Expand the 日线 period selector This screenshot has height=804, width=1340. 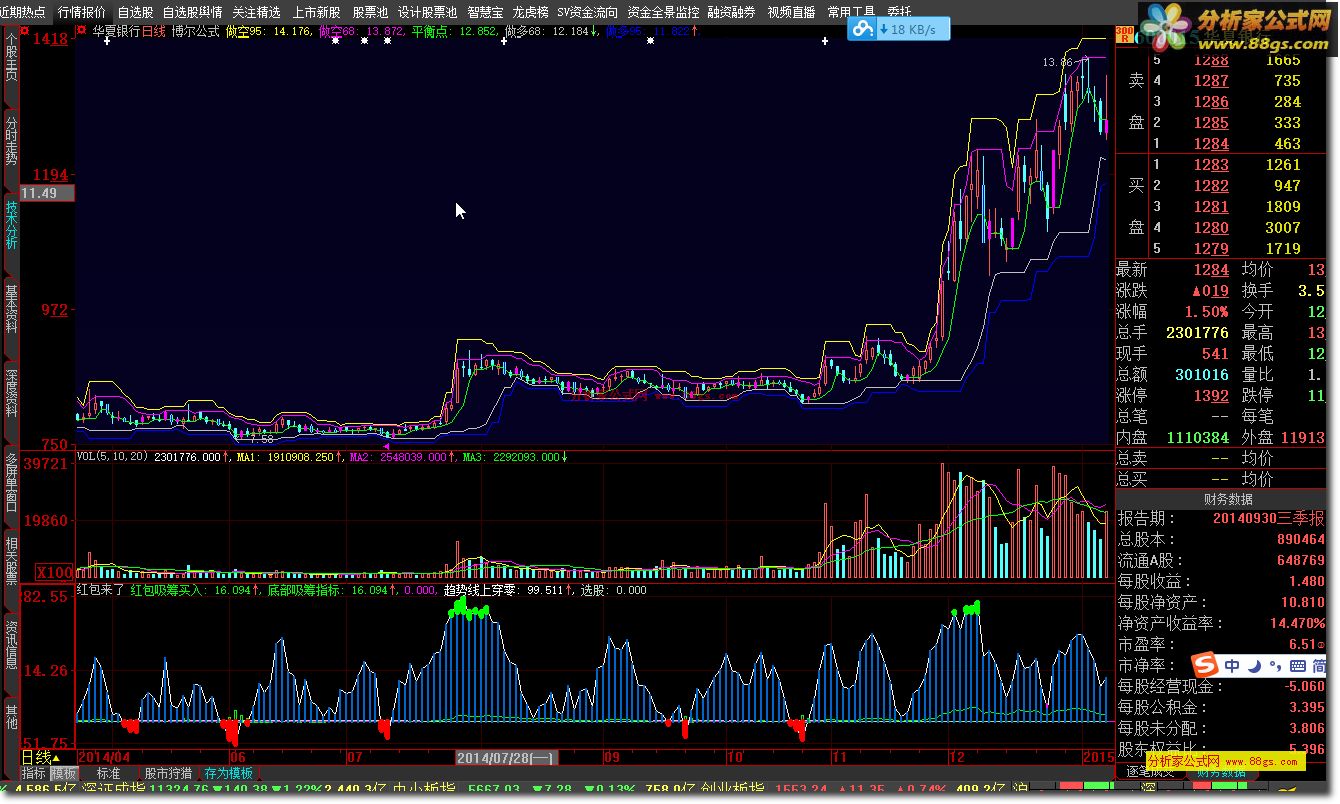(41, 757)
